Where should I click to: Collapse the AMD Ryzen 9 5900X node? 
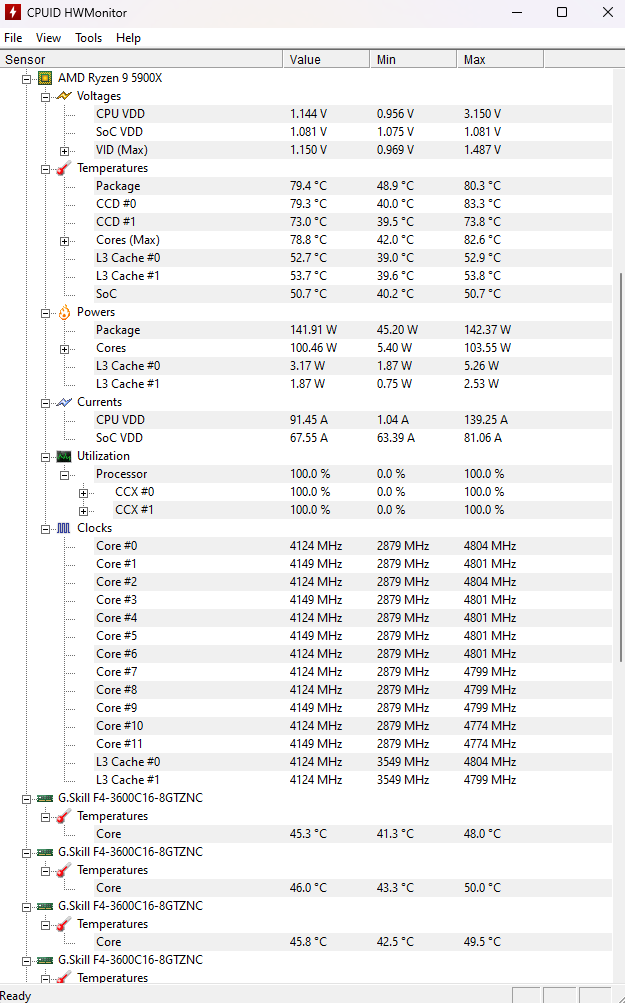26,79
